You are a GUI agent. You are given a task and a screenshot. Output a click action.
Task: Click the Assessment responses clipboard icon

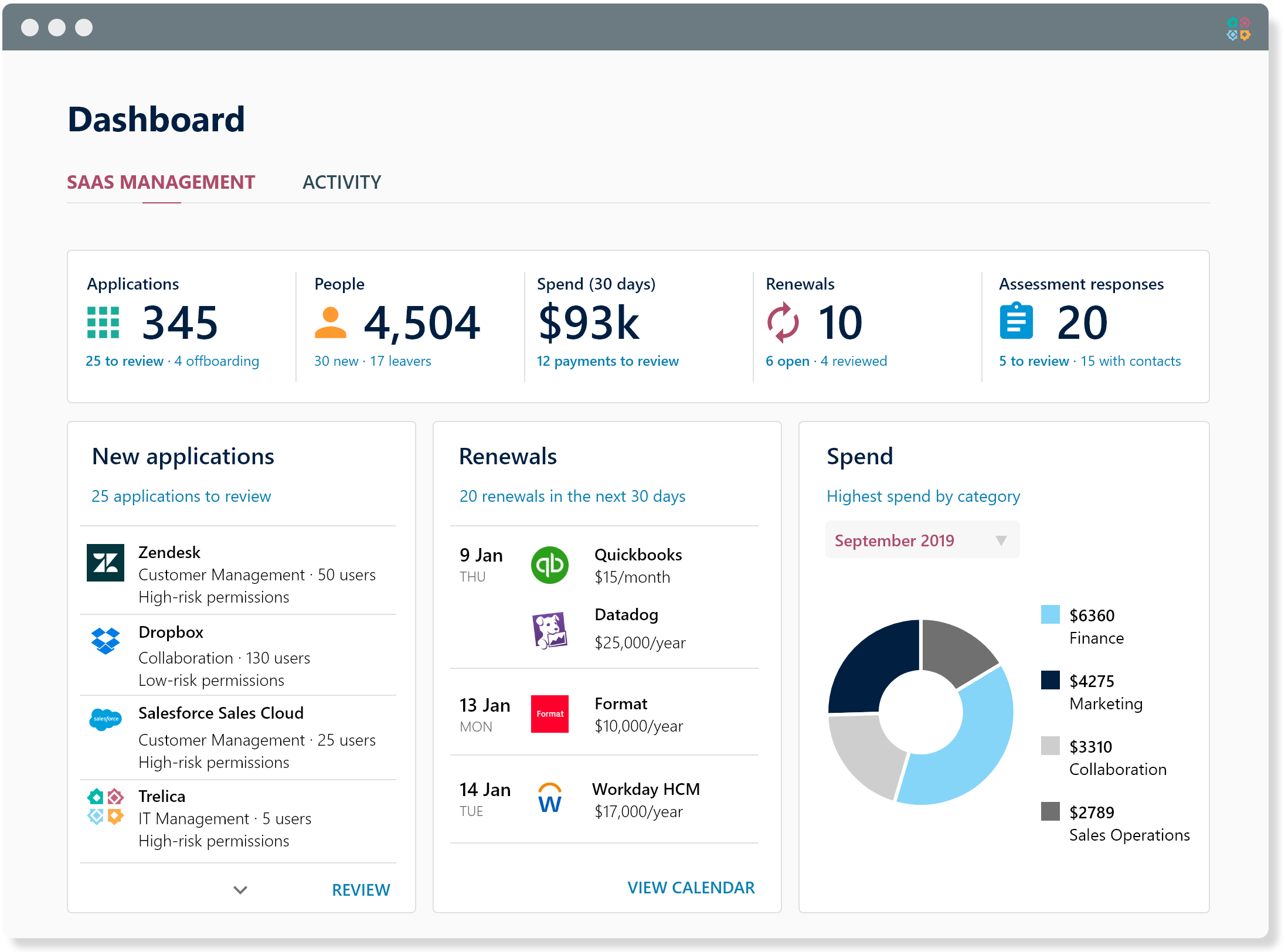click(1016, 321)
